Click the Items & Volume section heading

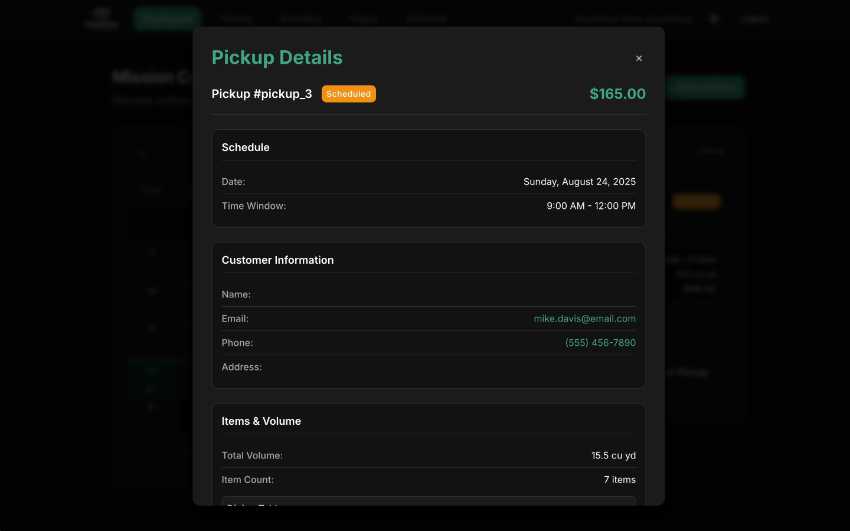(261, 421)
